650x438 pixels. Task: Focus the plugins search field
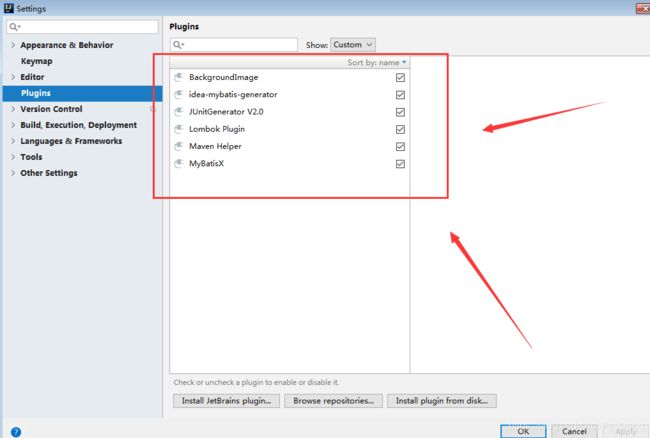[x=234, y=45]
